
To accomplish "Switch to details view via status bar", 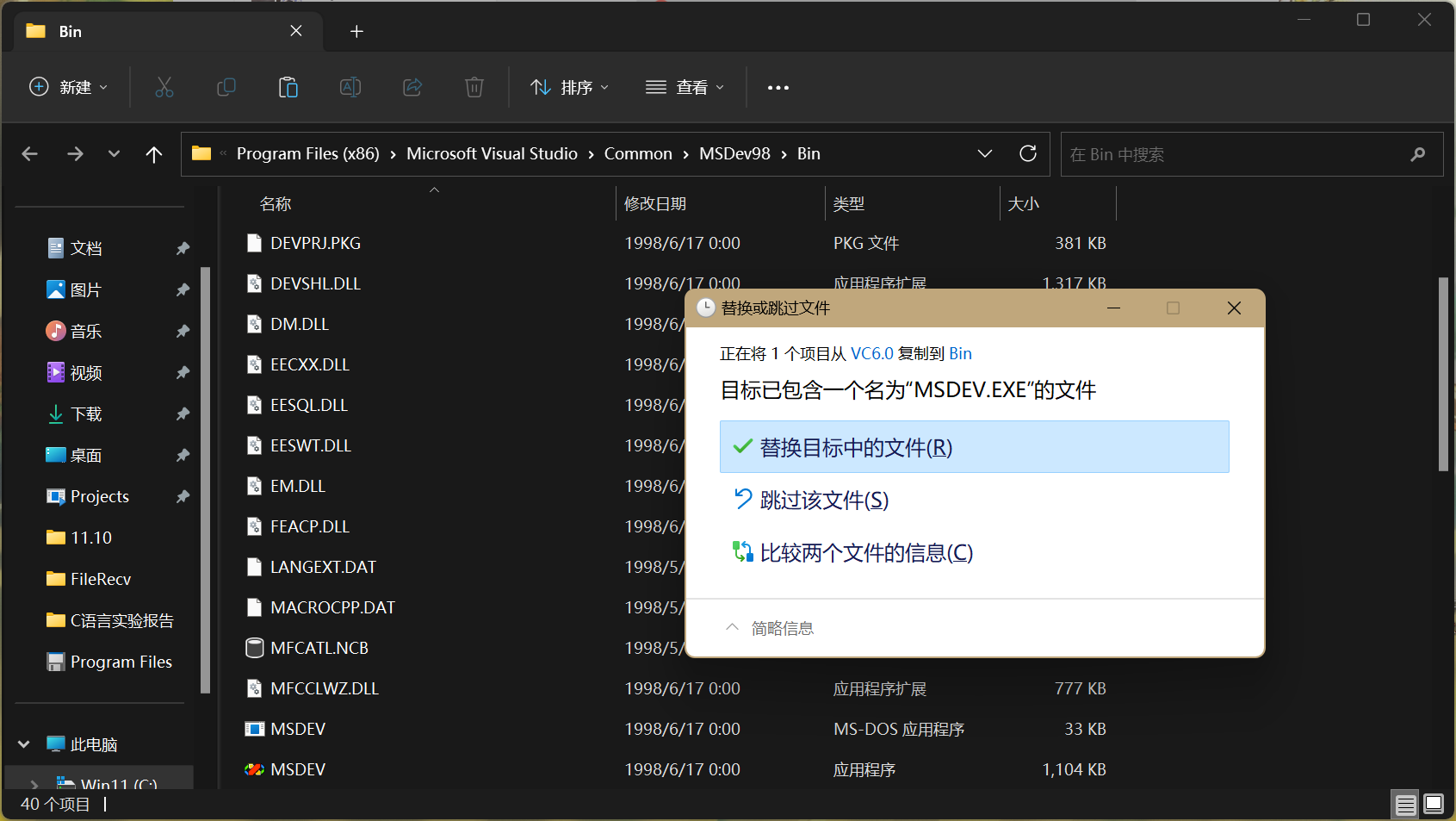I will [1405, 804].
